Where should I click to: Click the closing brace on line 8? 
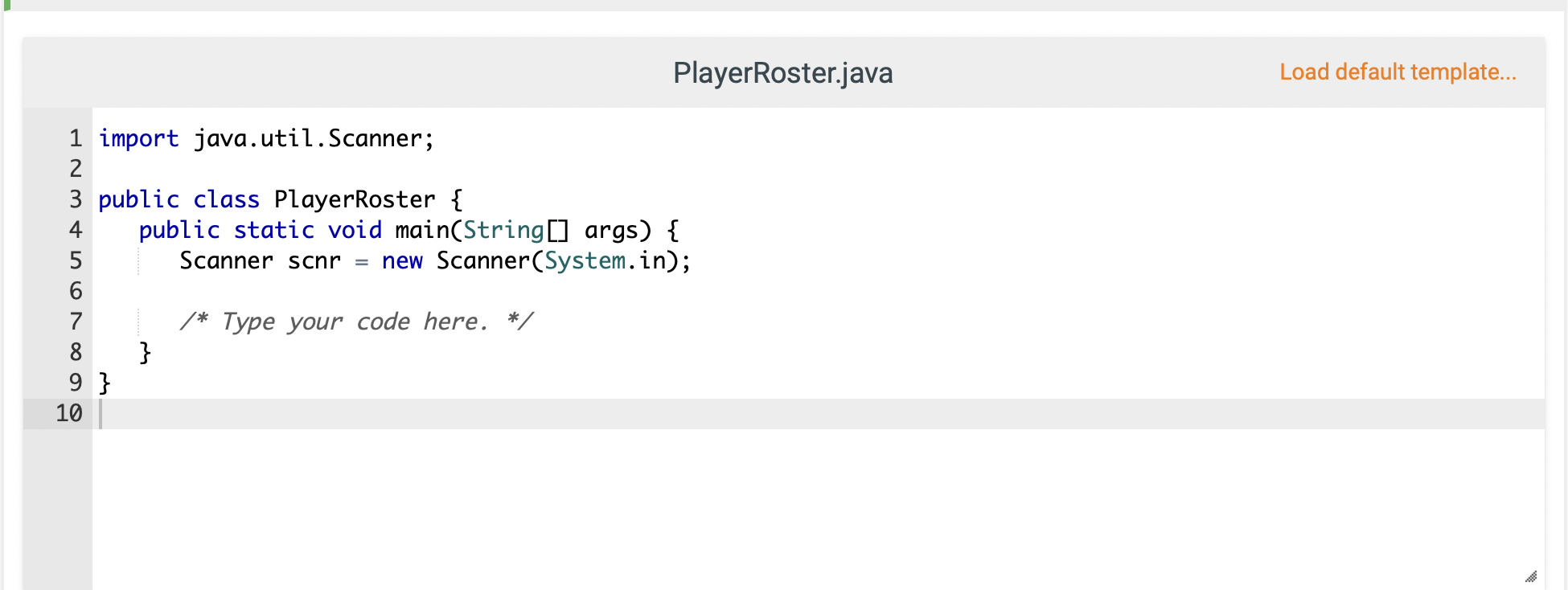[x=145, y=351]
